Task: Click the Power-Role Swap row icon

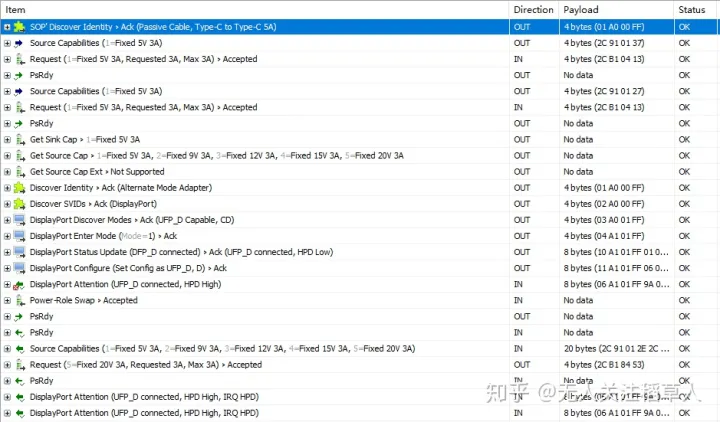Action: click(x=20, y=300)
